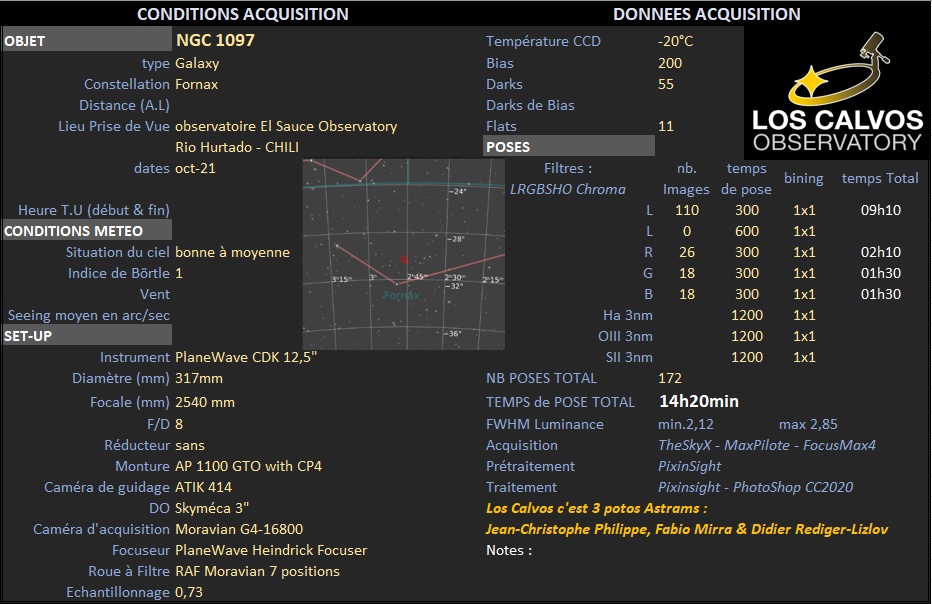The image size is (932, 604).
Task: Select the dates value oct-21
Action: tap(195, 168)
